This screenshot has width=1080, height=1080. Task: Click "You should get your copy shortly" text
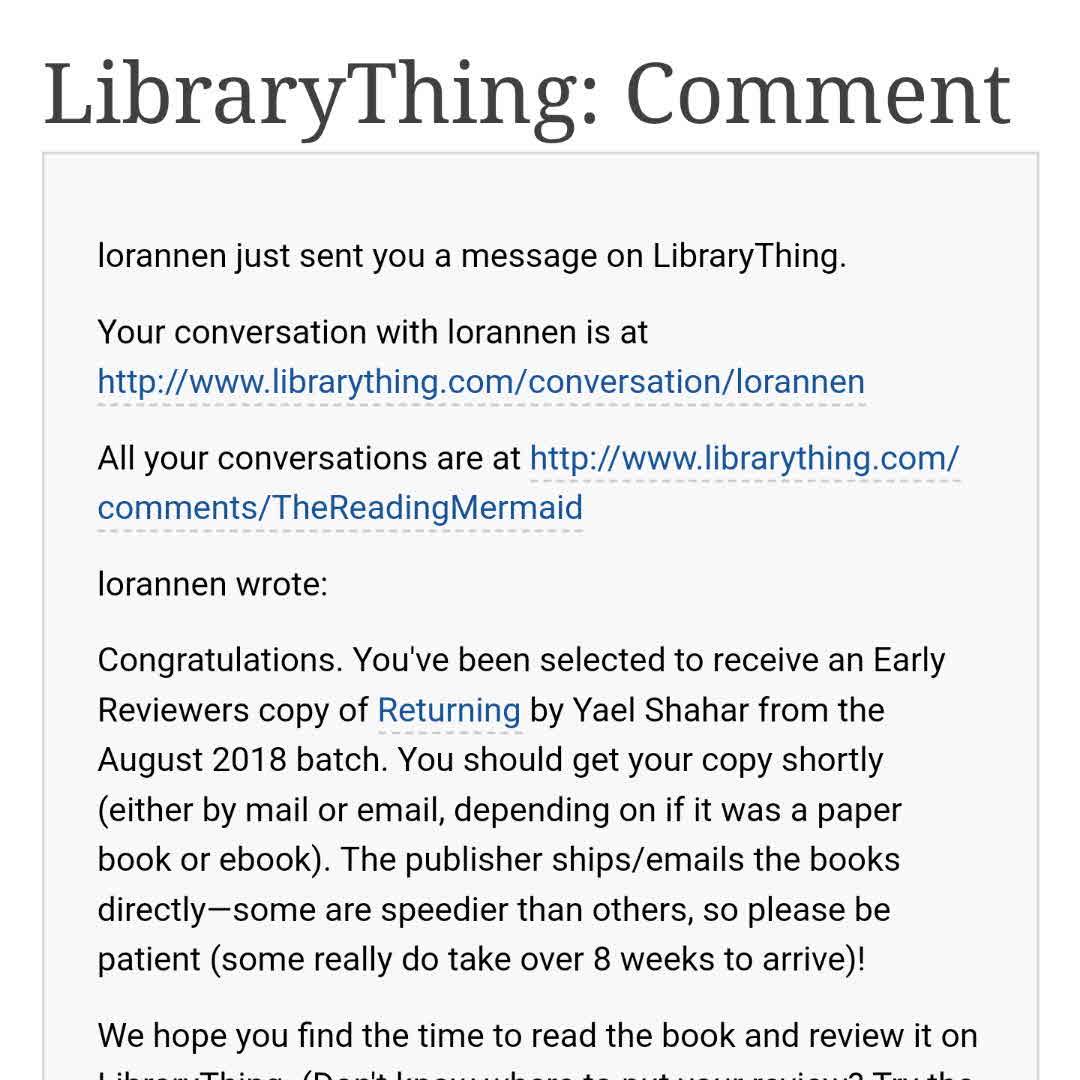[x=641, y=760]
